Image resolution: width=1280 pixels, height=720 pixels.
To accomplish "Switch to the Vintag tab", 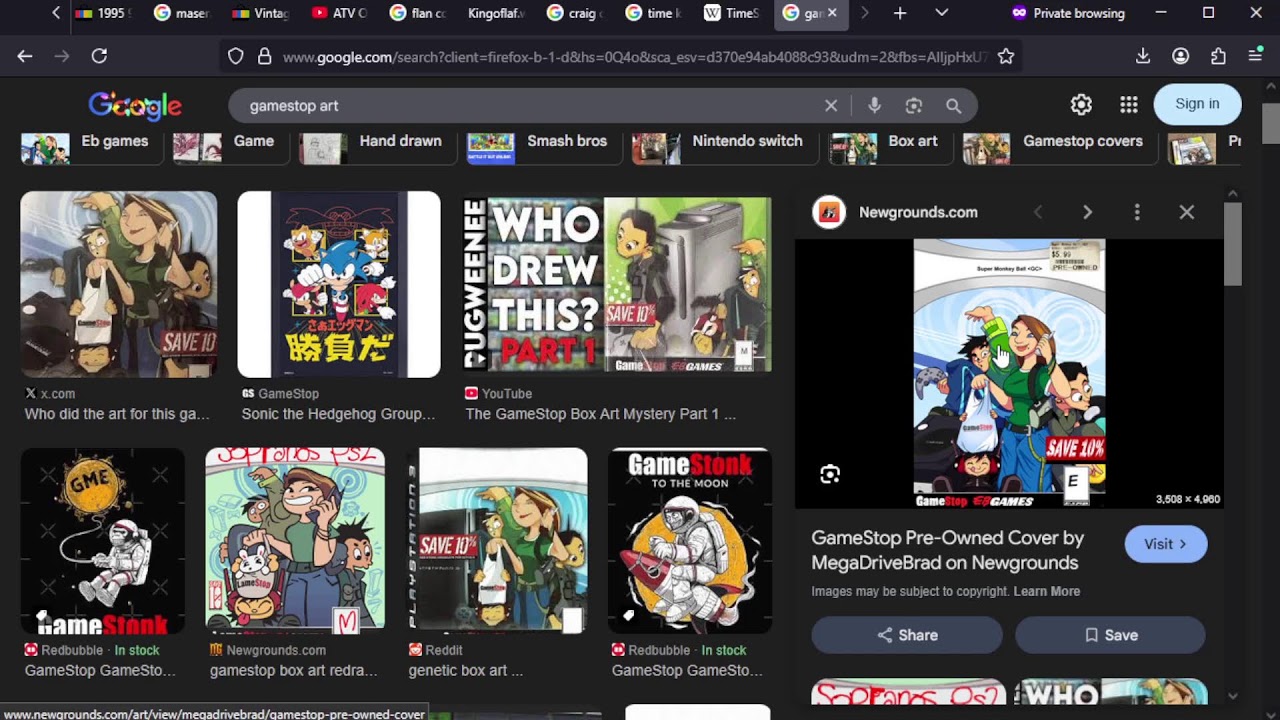I will tap(261, 13).
